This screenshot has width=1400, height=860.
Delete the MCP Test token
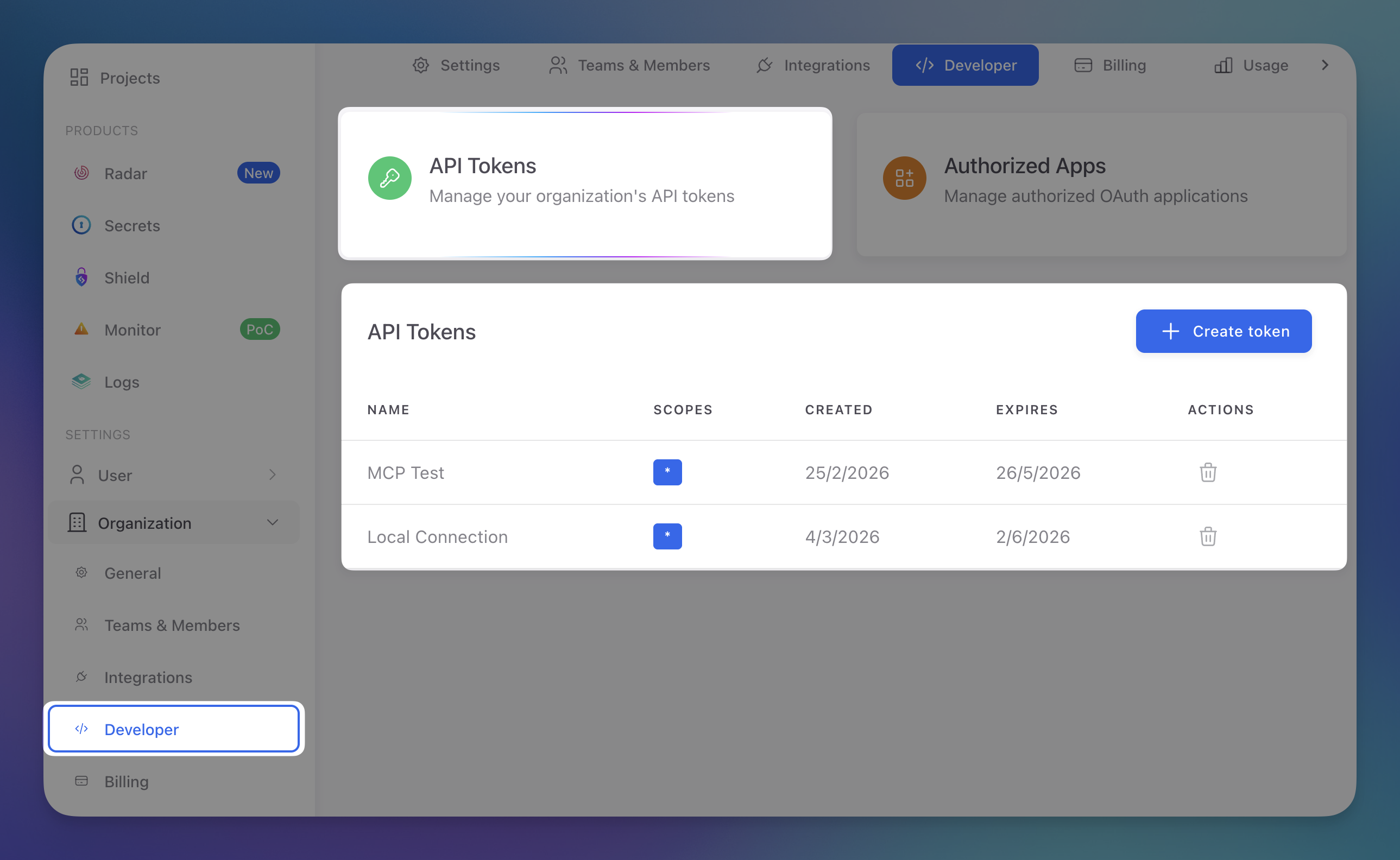tap(1208, 472)
